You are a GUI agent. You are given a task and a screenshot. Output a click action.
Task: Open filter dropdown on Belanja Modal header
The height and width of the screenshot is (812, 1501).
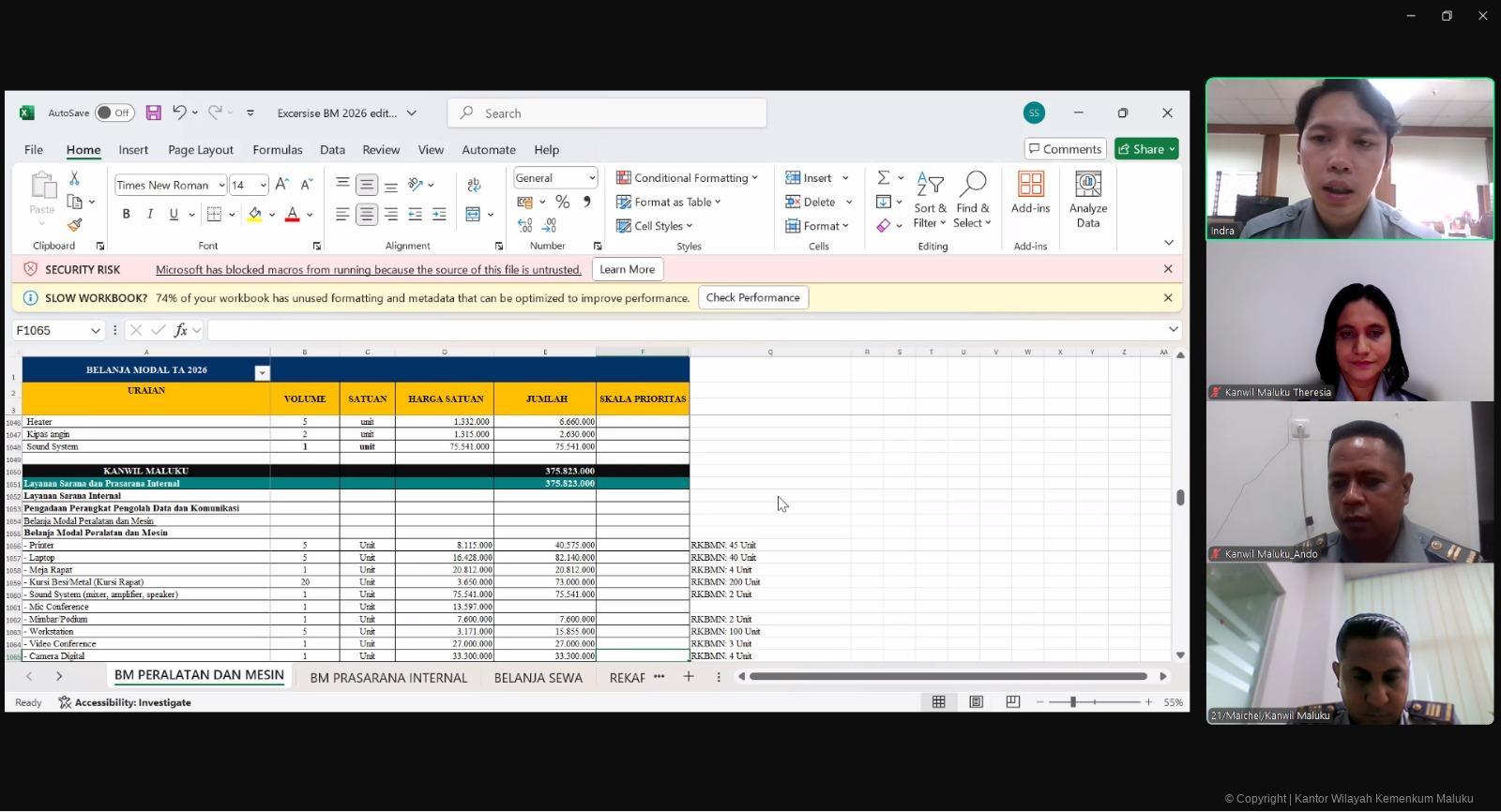coord(262,373)
